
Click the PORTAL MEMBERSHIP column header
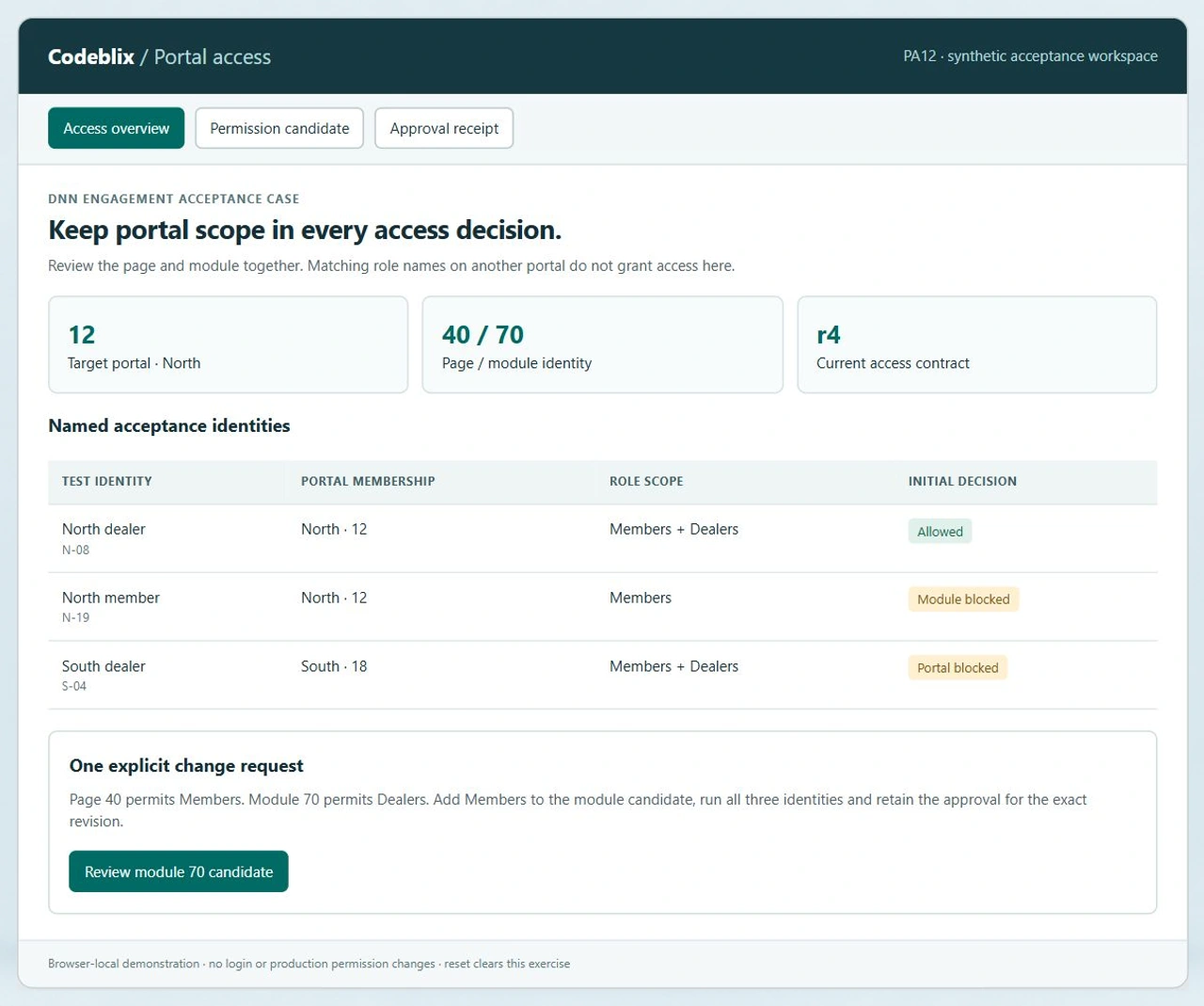point(368,481)
